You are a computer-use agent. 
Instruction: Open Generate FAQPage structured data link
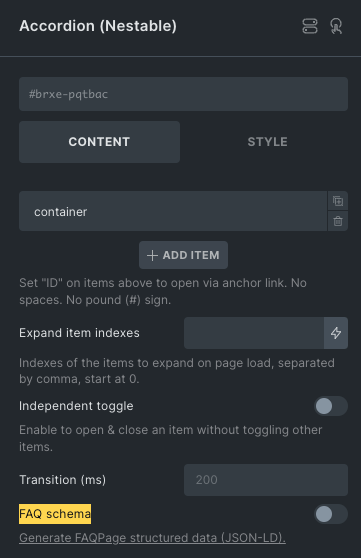click(x=152, y=538)
